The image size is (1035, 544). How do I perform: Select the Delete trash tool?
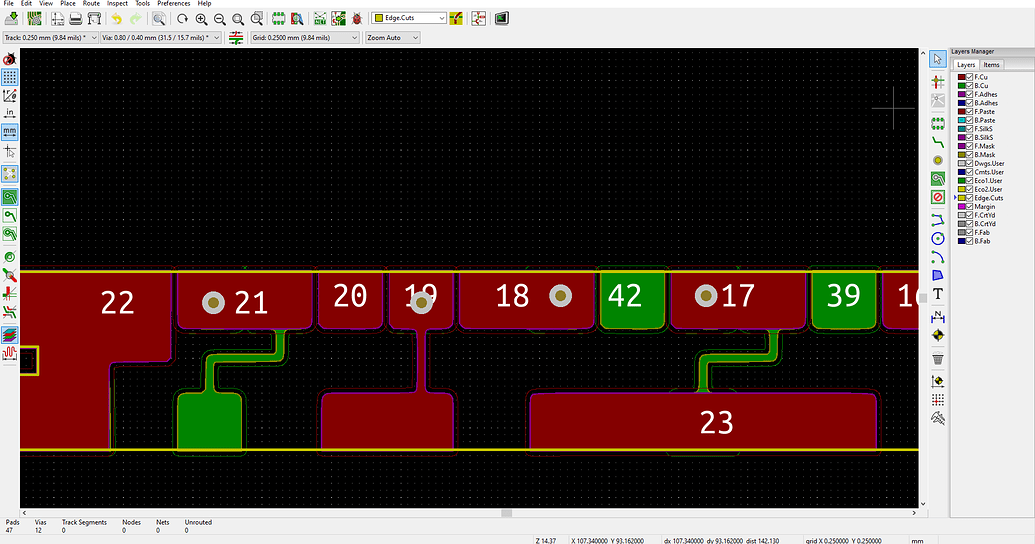pyautogui.click(x=937, y=358)
